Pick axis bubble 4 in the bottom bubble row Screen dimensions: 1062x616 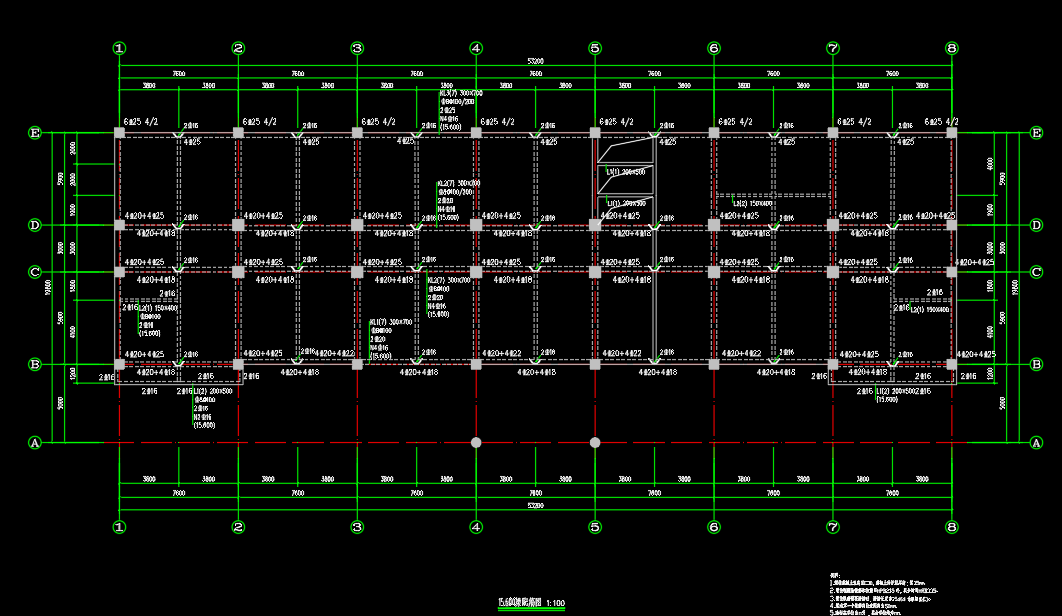click(476, 527)
